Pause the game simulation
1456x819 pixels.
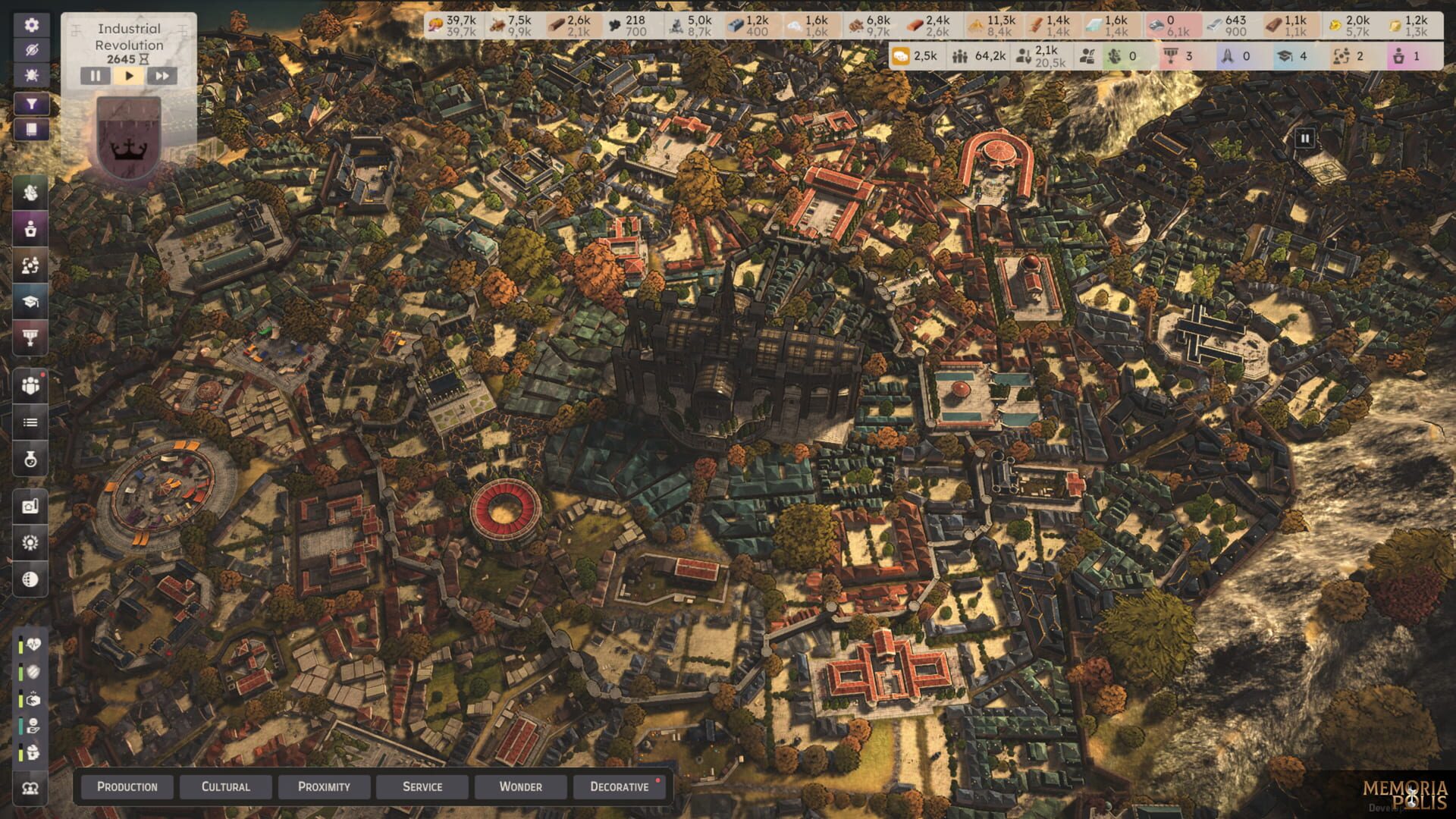(96, 76)
